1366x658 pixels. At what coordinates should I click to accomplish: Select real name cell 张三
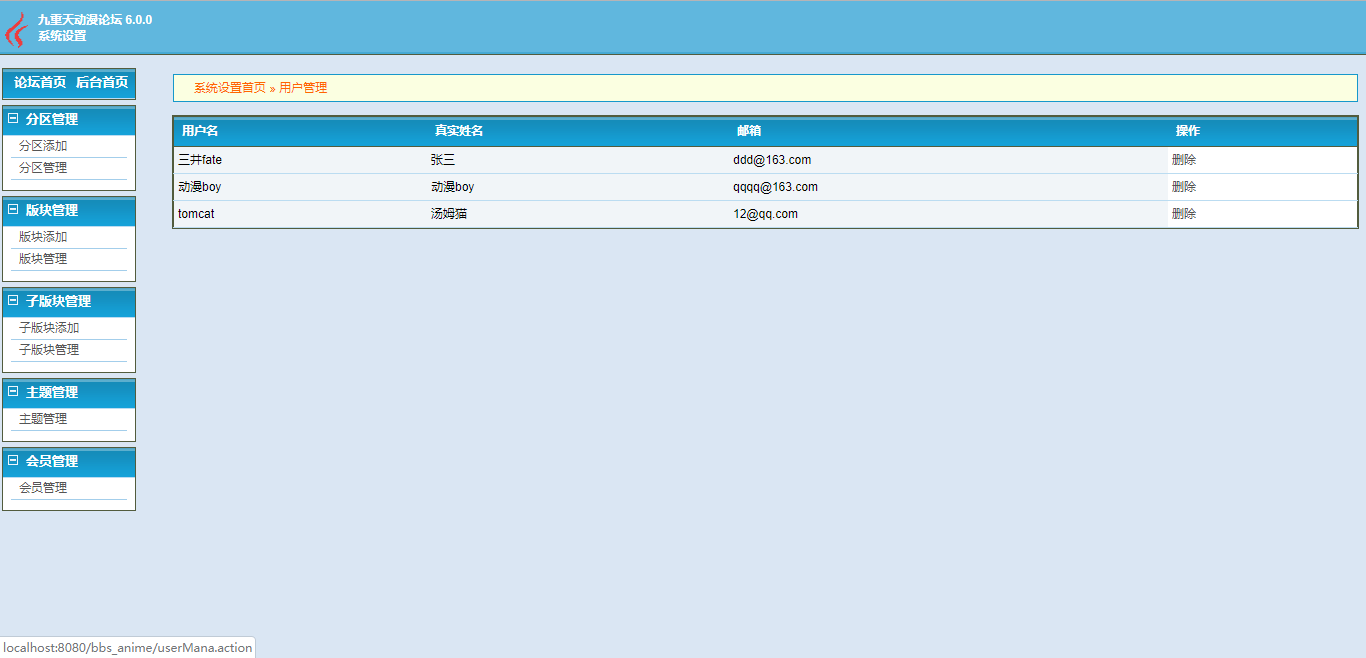point(443,160)
